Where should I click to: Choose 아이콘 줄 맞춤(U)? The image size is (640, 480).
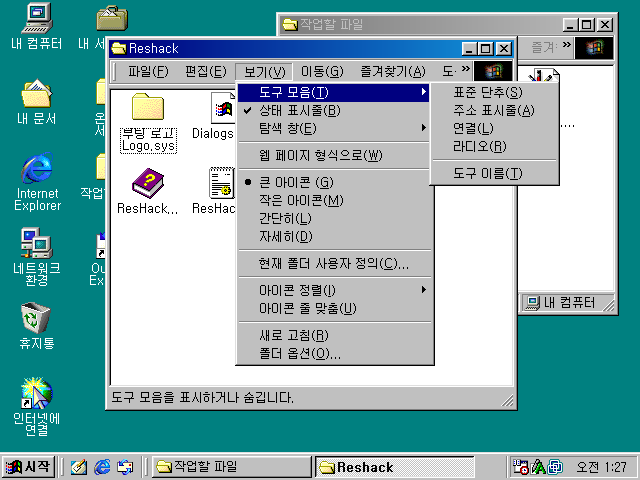[333, 308]
